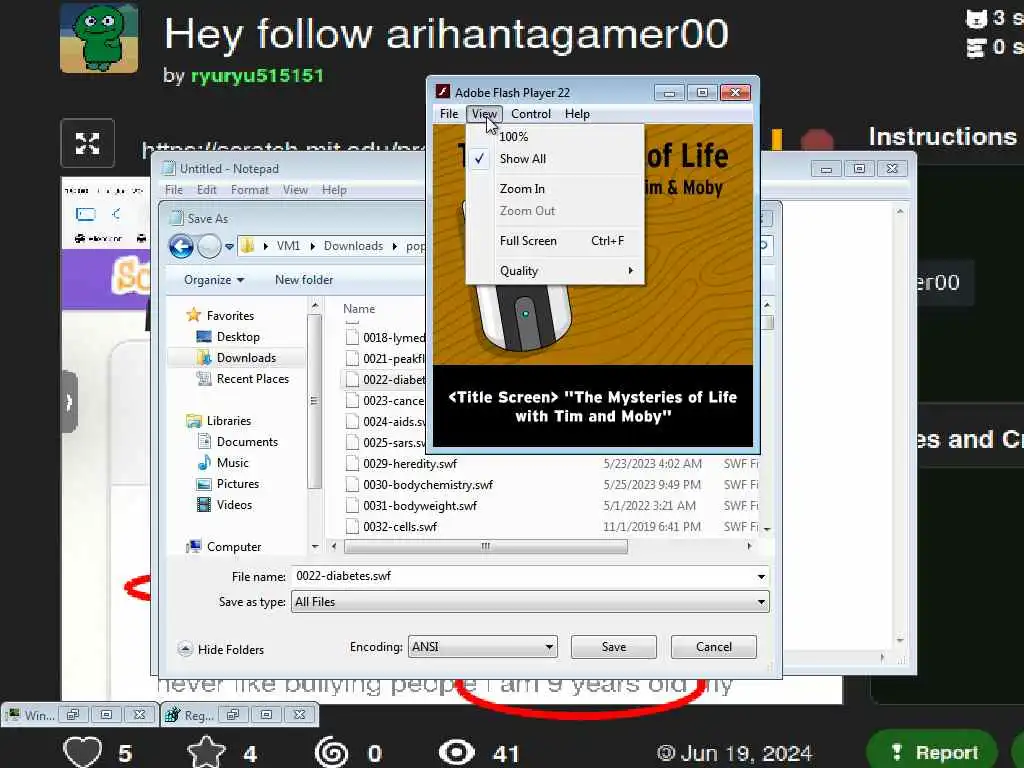
Task: Click file icon of 0018-lyme entry
Action: tap(353, 338)
